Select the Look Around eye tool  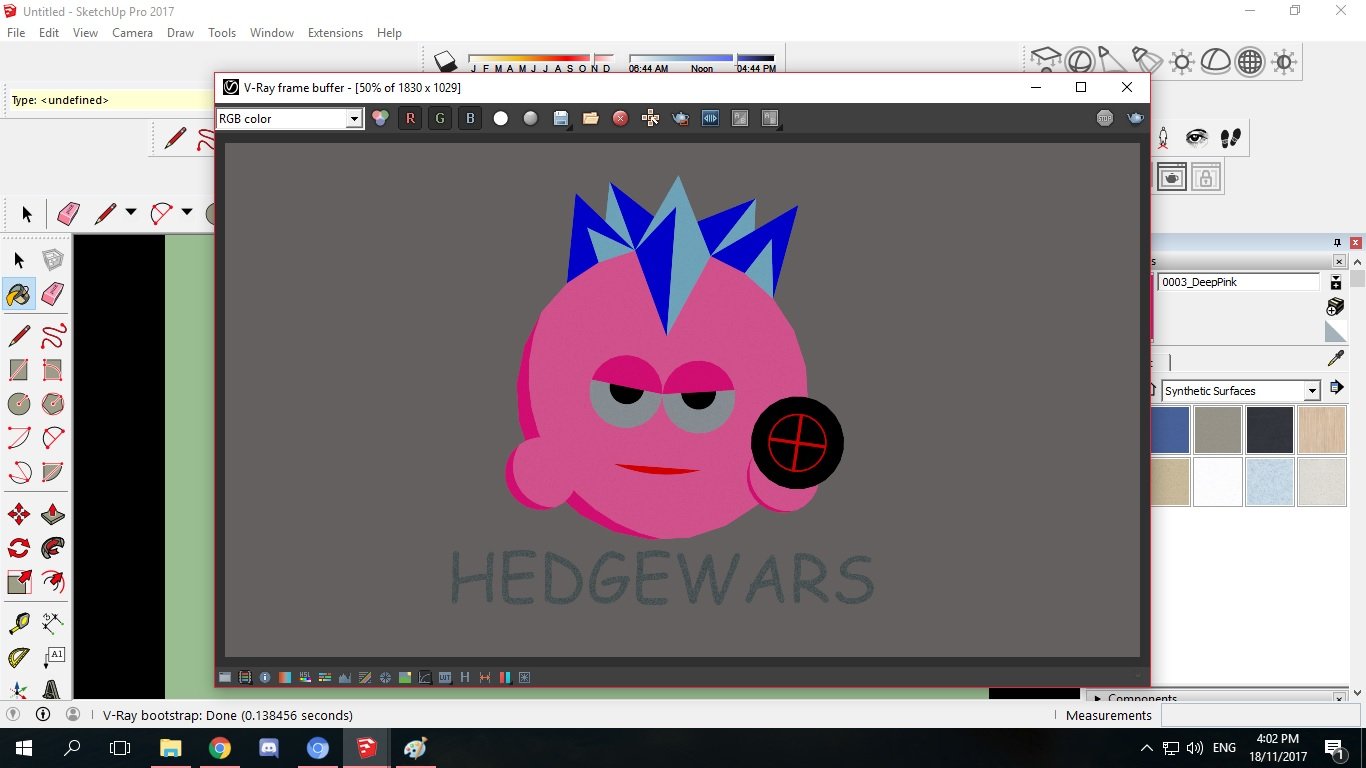tap(1197, 138)
